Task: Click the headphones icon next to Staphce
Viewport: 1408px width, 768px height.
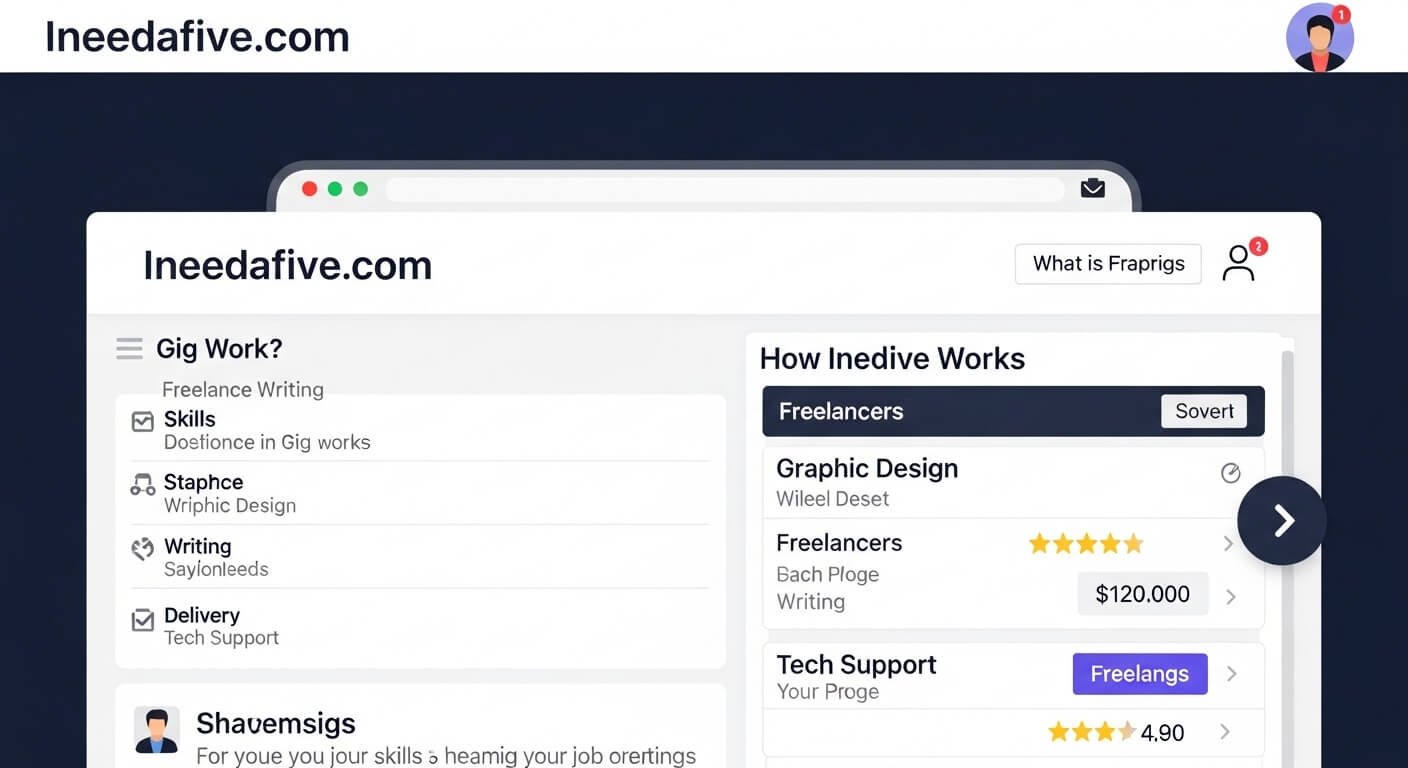Action: pos(143,485)
